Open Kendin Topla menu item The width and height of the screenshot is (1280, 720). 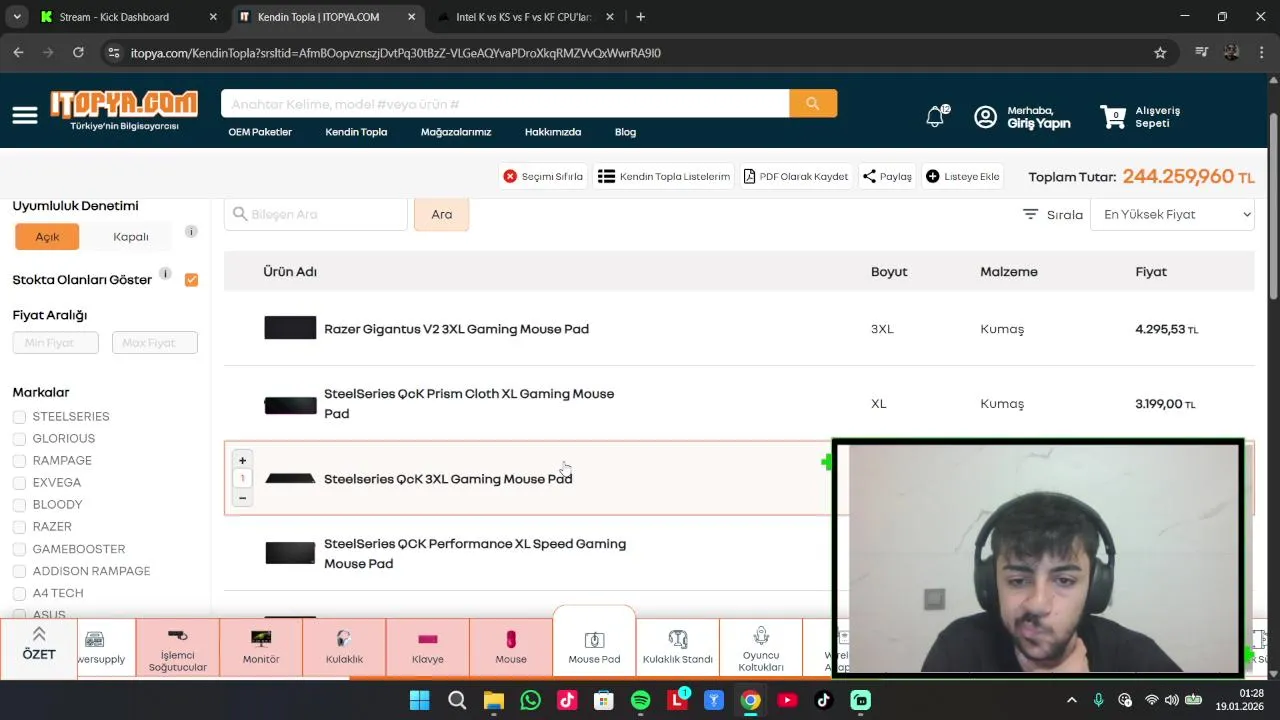coord(356,132)
